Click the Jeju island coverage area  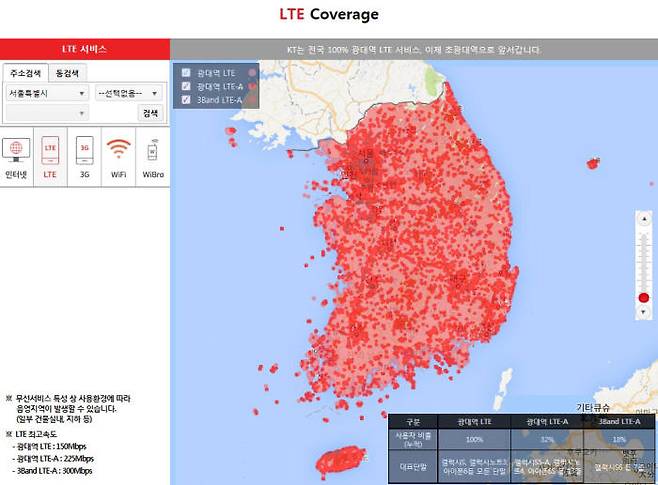[339, 461]
